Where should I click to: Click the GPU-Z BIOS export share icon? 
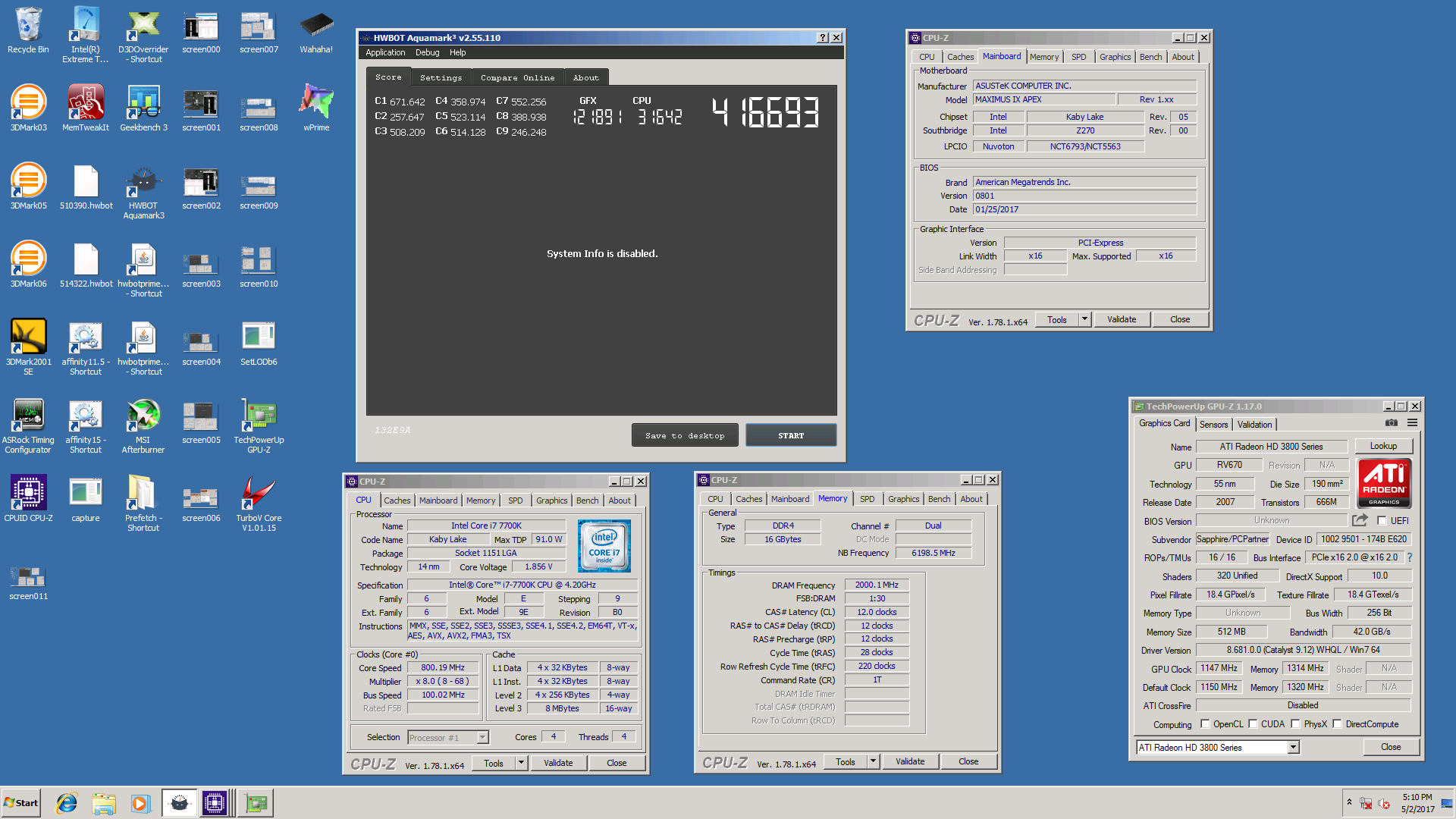click(x=1360, y=520)
